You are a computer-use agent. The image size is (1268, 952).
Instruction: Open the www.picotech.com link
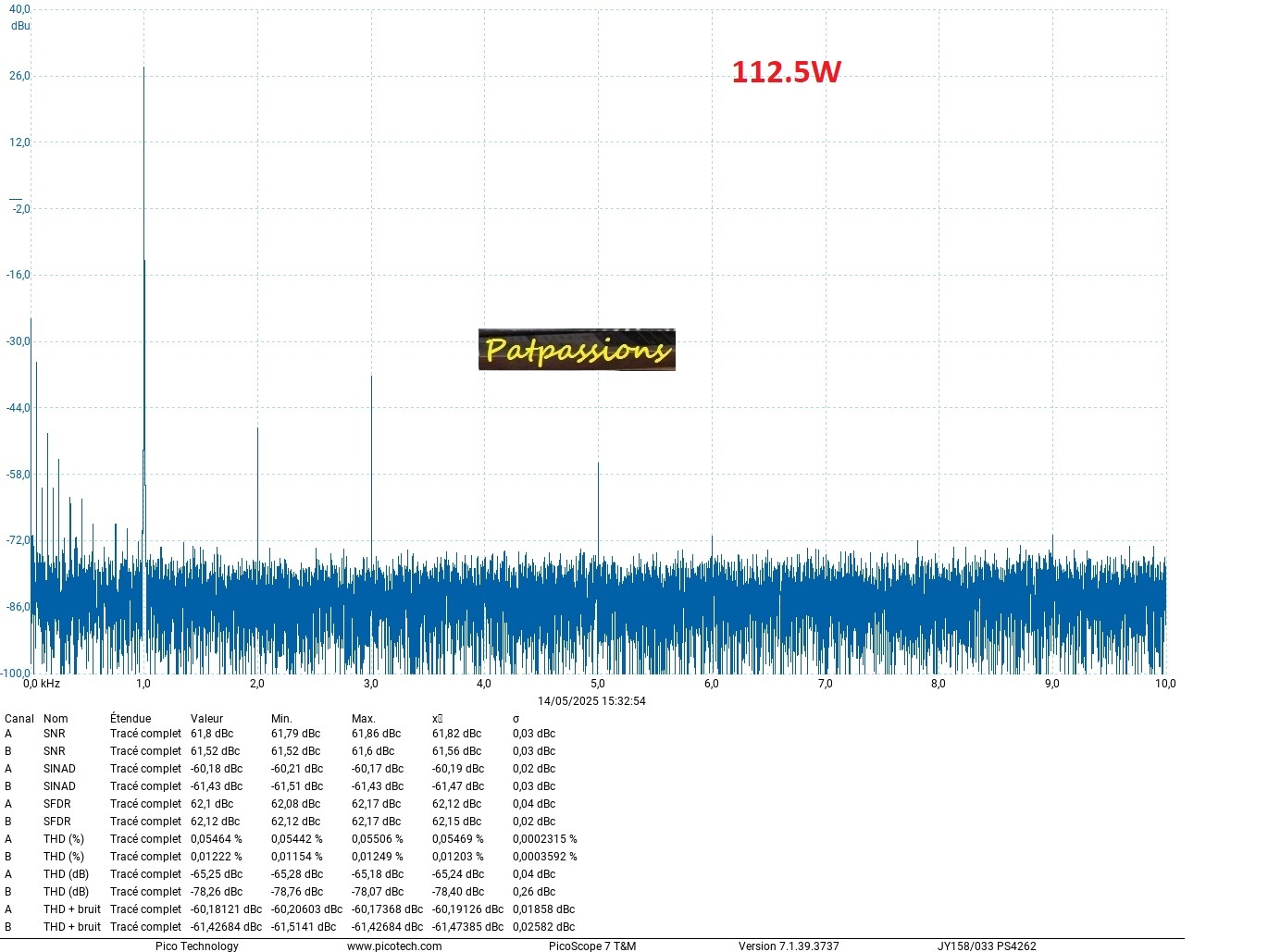pos(394,946)
